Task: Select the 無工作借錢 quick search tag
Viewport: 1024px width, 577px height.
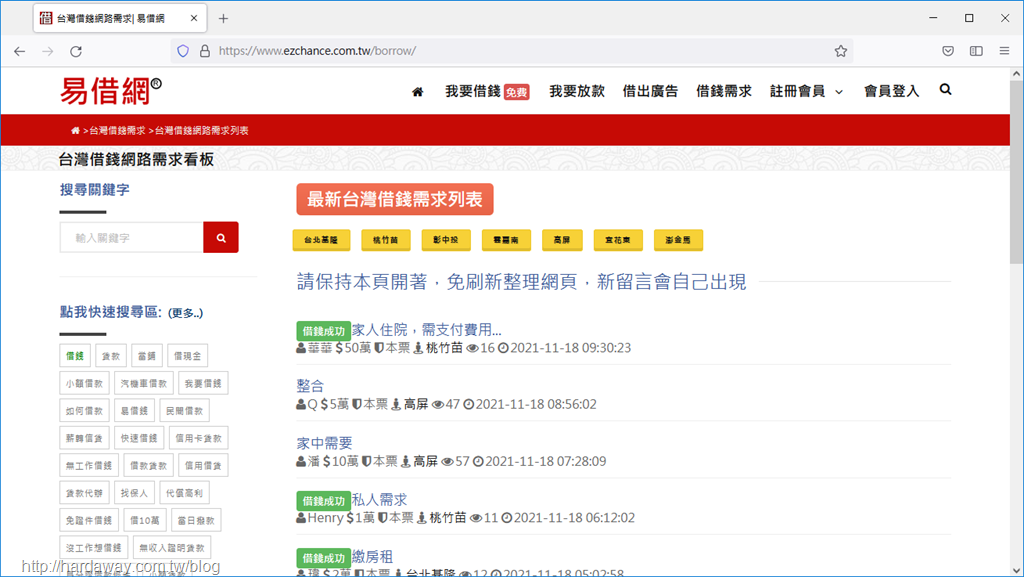Action: pyautogui.click(x=89, y=465)
